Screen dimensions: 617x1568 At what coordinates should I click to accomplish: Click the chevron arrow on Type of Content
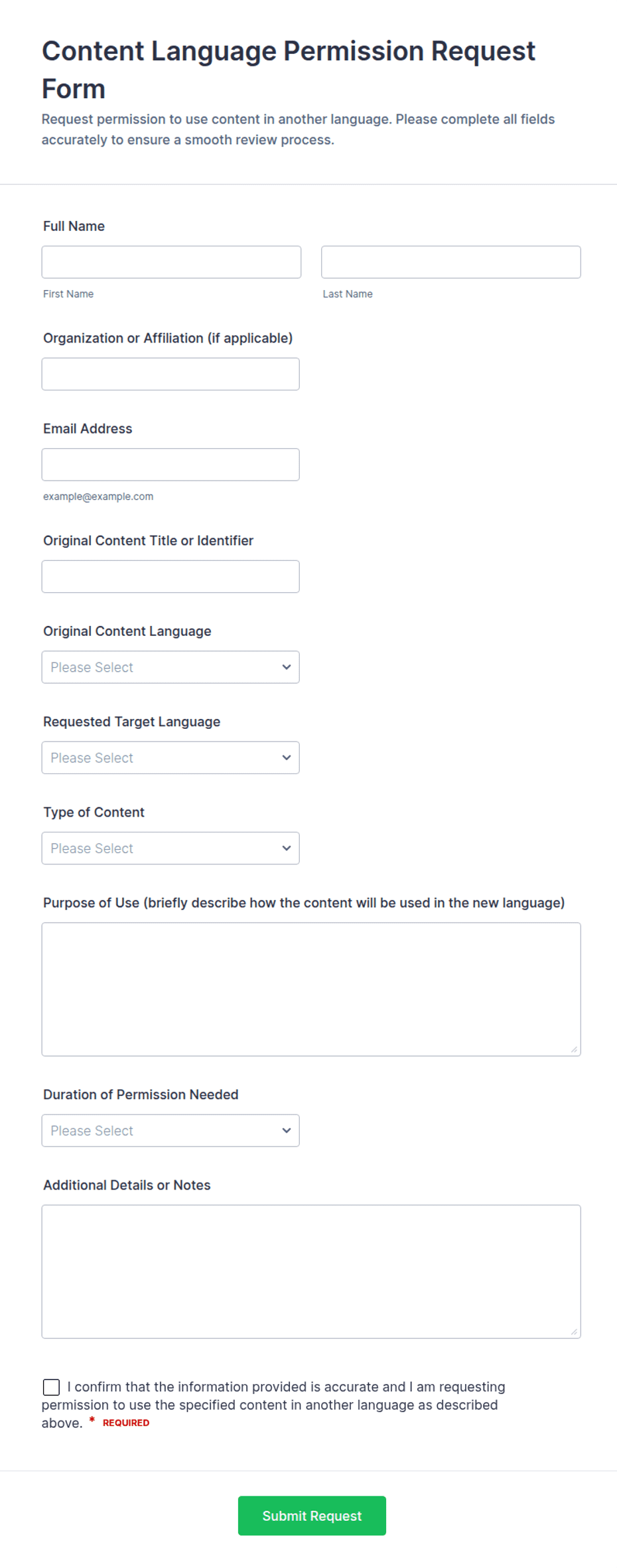pos(287,848)
